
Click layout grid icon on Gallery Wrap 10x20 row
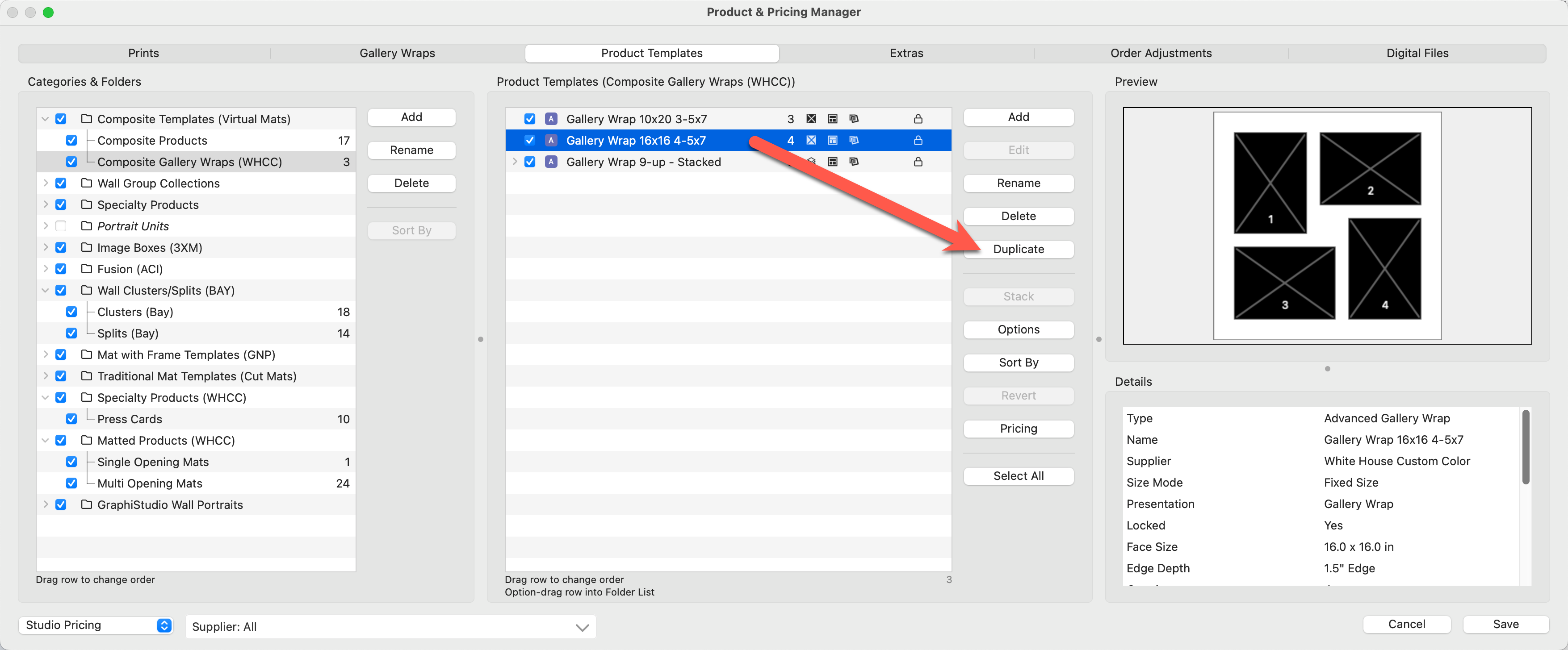tap(832, 119)
